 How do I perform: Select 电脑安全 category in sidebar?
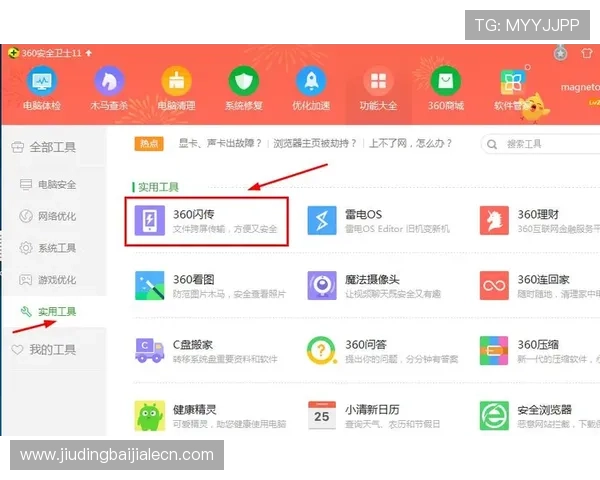(48, 184)
